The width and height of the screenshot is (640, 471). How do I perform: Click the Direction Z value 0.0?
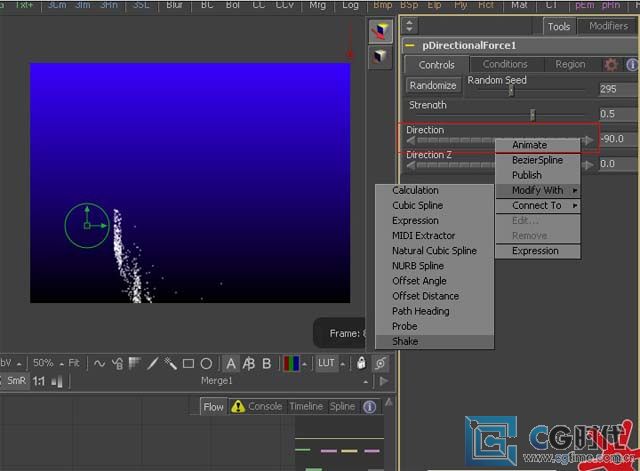click(x=618, y=164)
